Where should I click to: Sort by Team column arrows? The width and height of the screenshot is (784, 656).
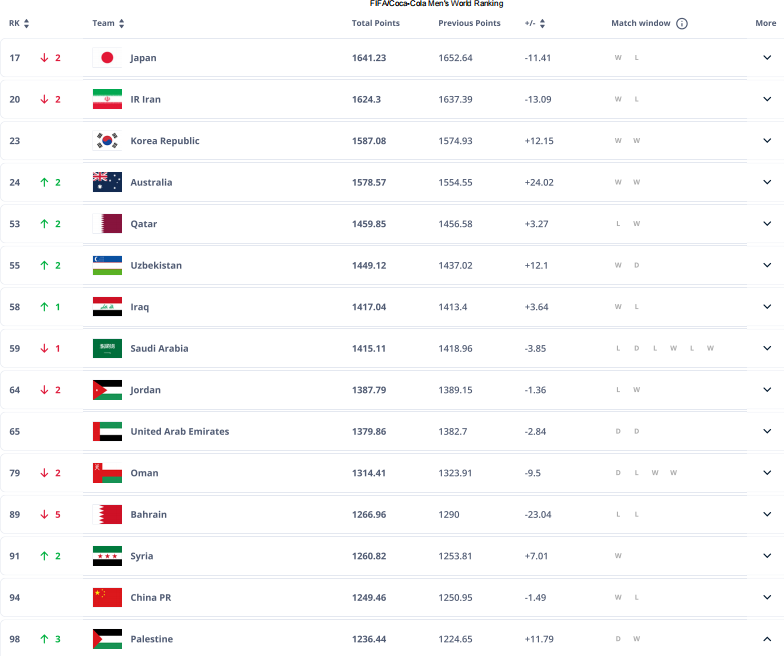(x=122, y=24)
